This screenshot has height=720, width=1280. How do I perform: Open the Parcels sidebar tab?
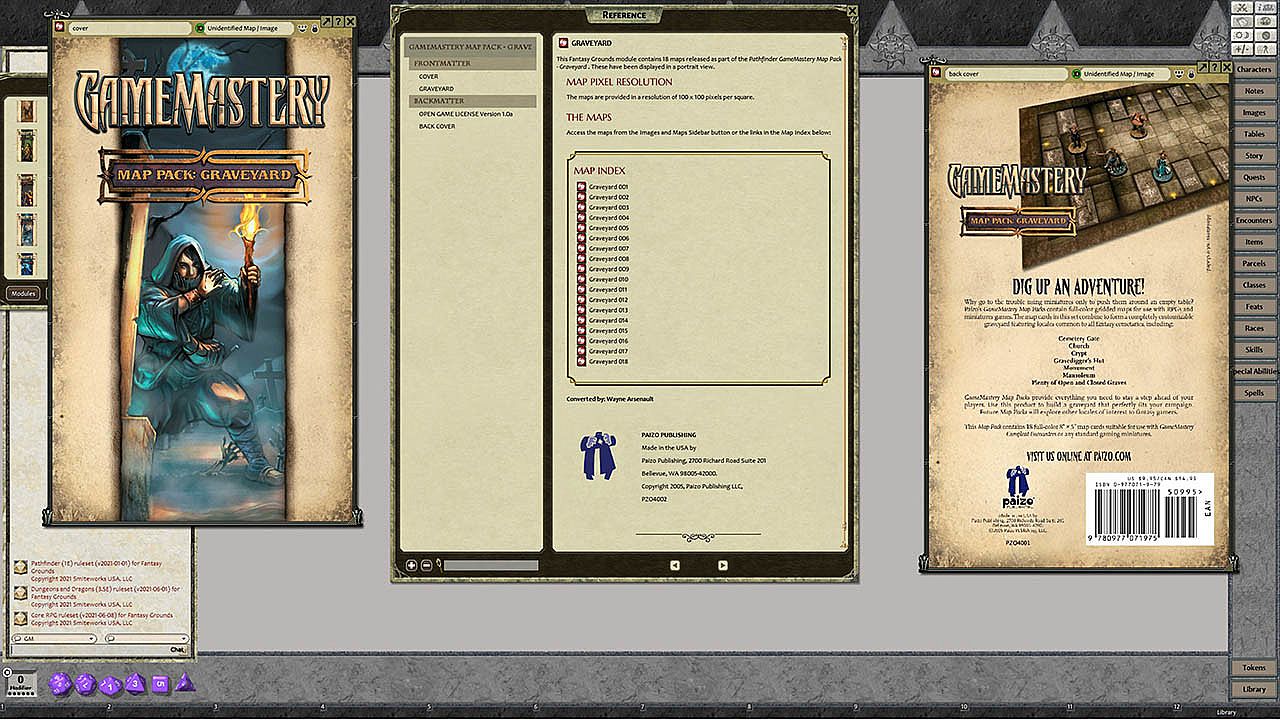pyautogui.click(x=1254, y=264)
